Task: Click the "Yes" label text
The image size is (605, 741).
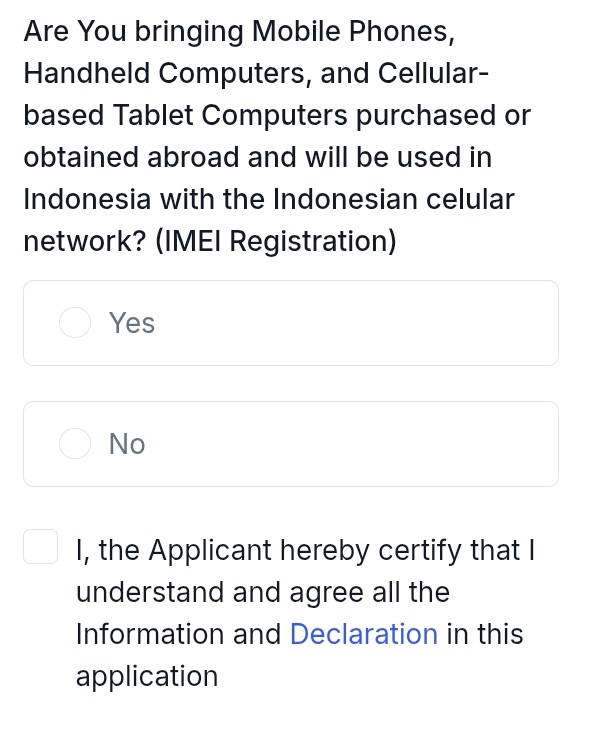Action: coord(132,323)
